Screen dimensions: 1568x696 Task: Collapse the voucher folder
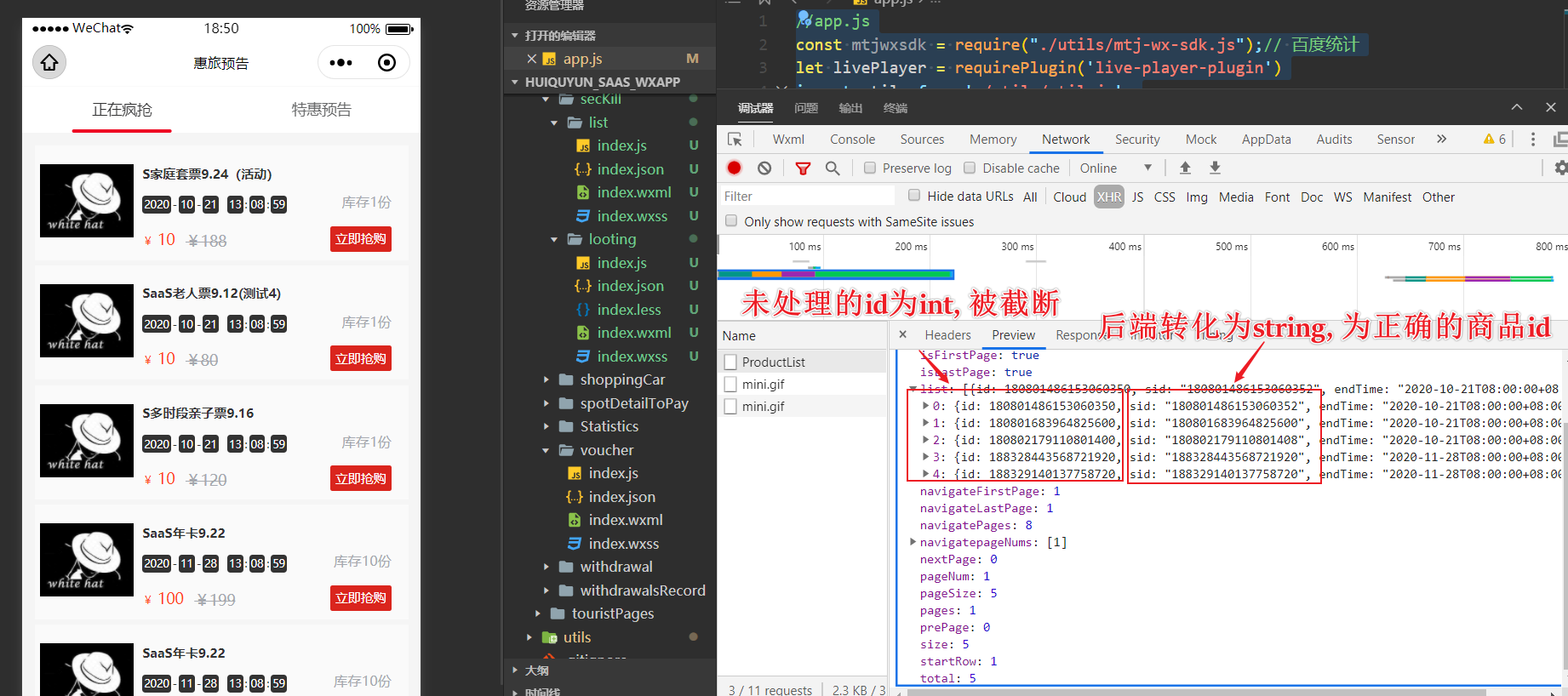click(x=546, y=450)
